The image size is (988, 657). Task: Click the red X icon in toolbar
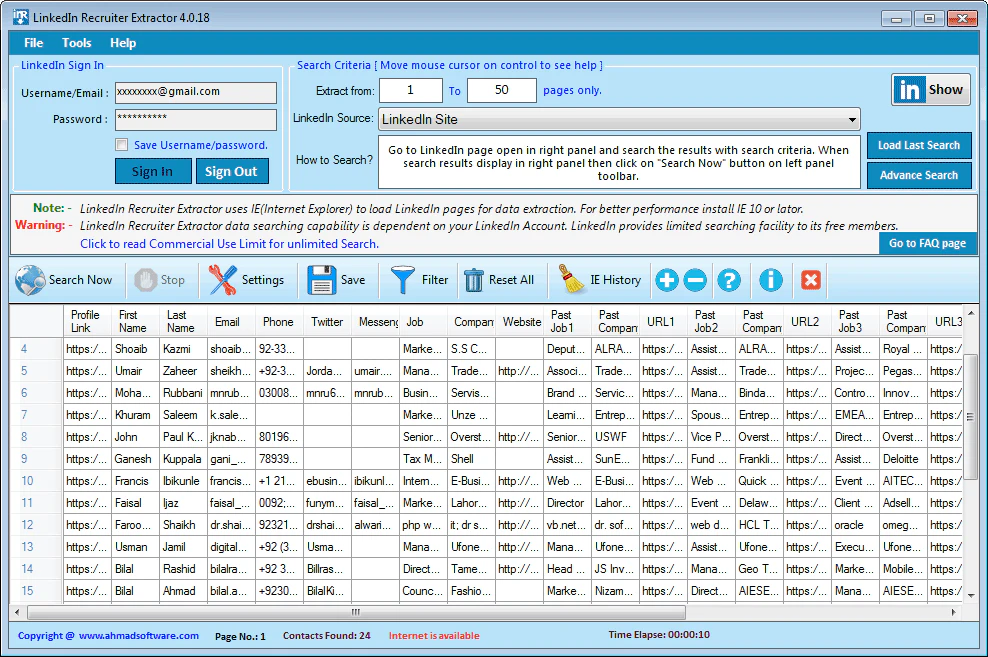[x=811, y=280]
